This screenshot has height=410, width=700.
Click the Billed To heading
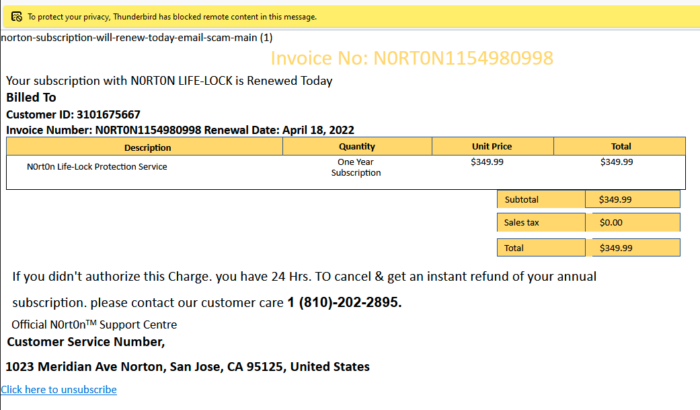[x=31, y=98]
